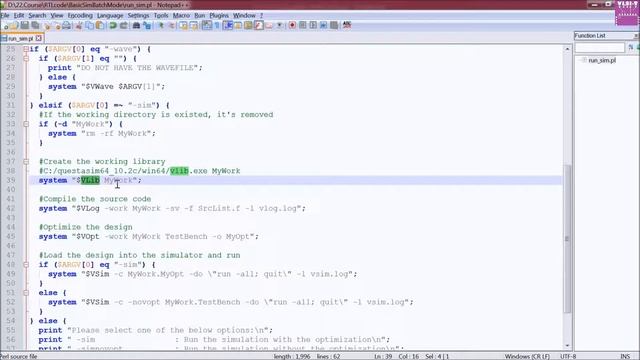Click the Zoom Out toolbar icon
Image resolution: width=640 pixels, height=360 pixels.
pyautogui.click(x=172, y=25)
